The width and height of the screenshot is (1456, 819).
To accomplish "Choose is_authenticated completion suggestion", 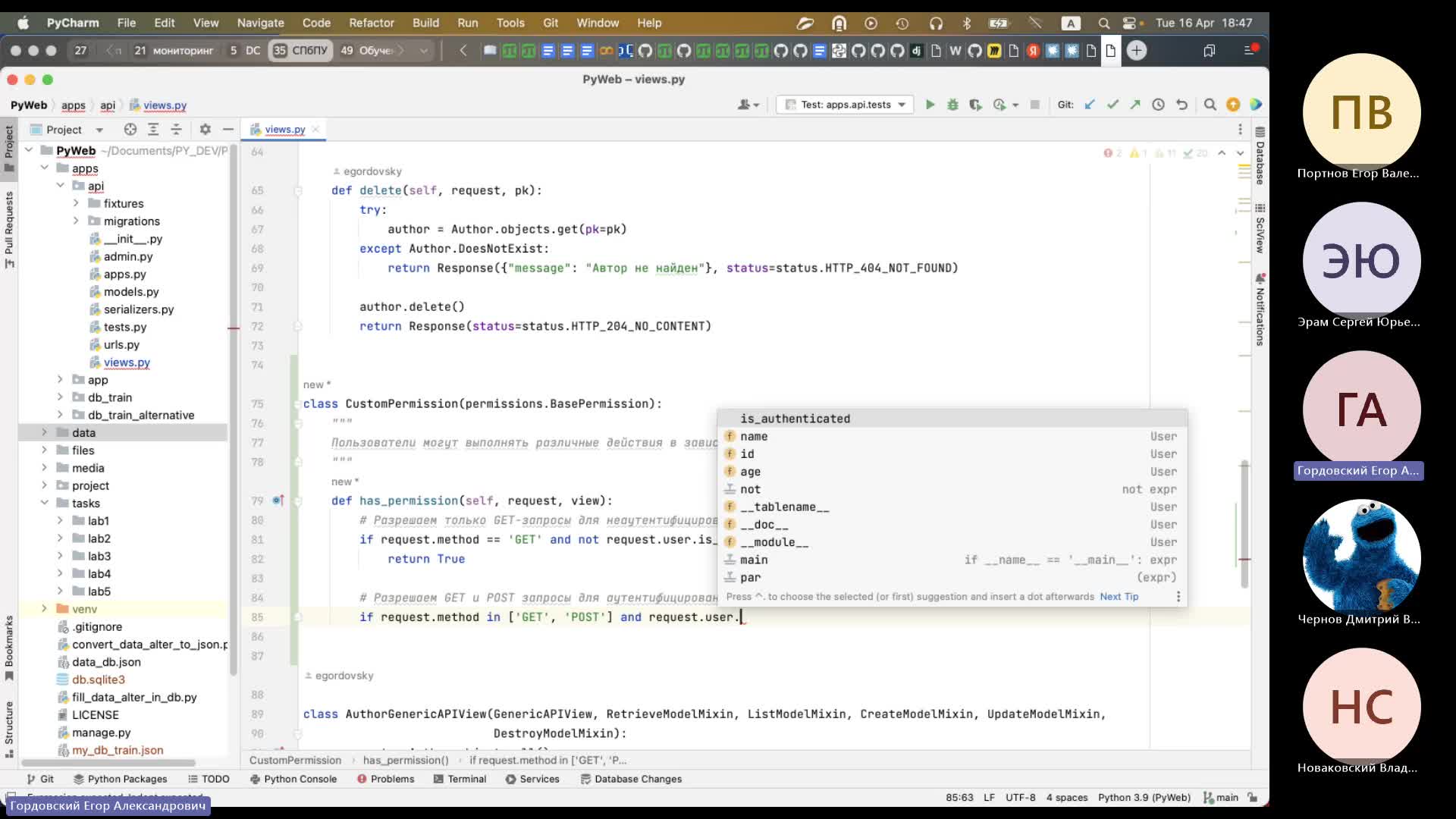I will click(x=952, y=419).
